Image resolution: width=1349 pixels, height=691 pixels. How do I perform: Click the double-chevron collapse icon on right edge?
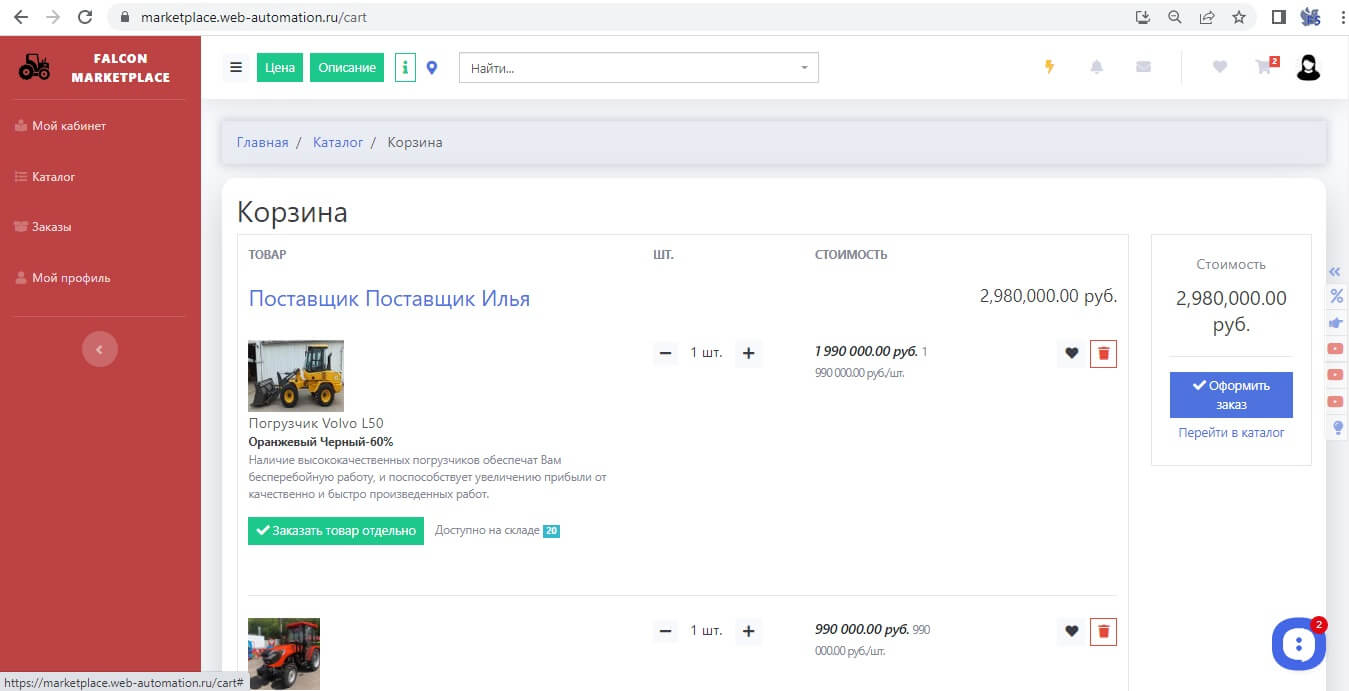coord(1335,272)
